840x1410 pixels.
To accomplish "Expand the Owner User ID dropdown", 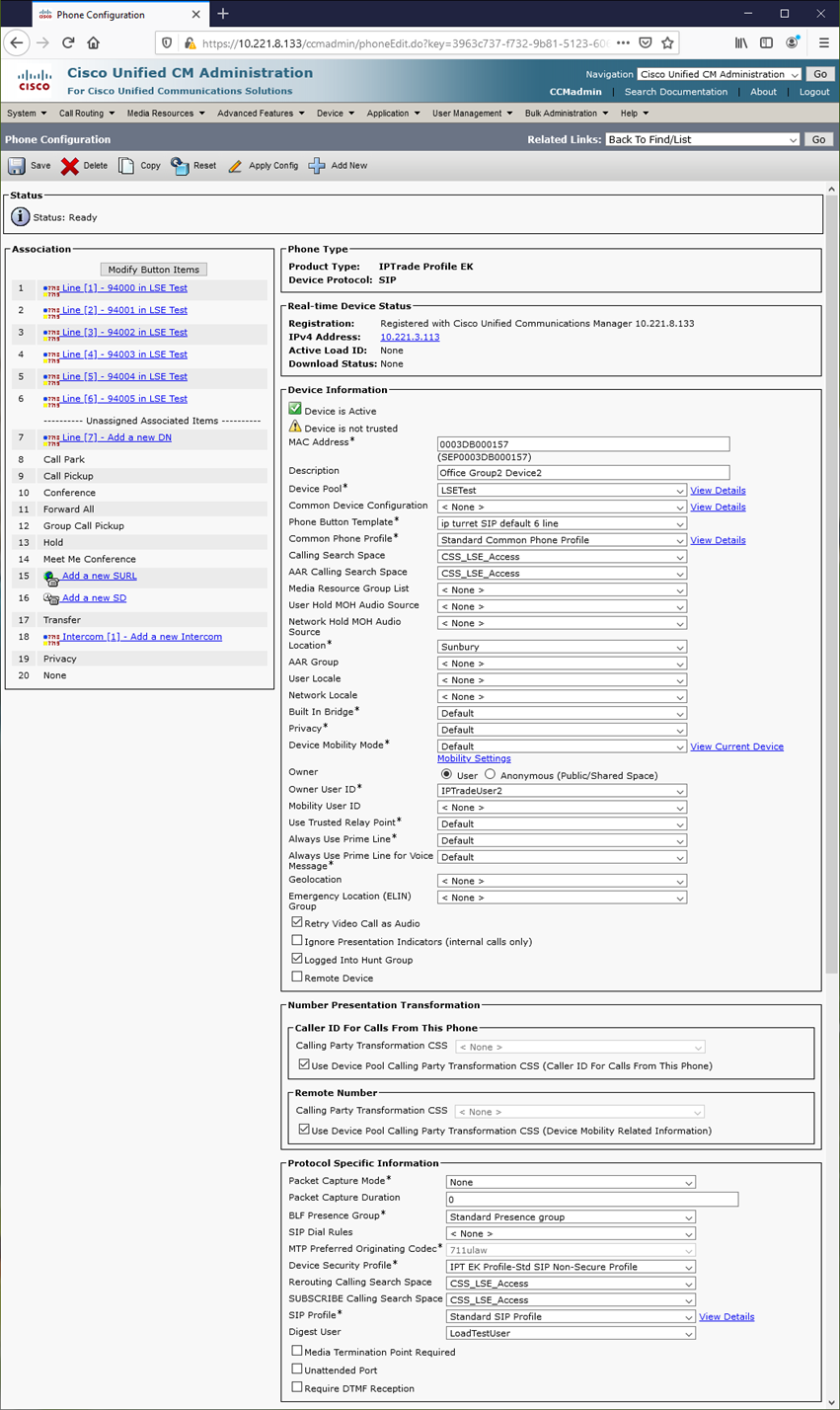I will tap(562, 791).
